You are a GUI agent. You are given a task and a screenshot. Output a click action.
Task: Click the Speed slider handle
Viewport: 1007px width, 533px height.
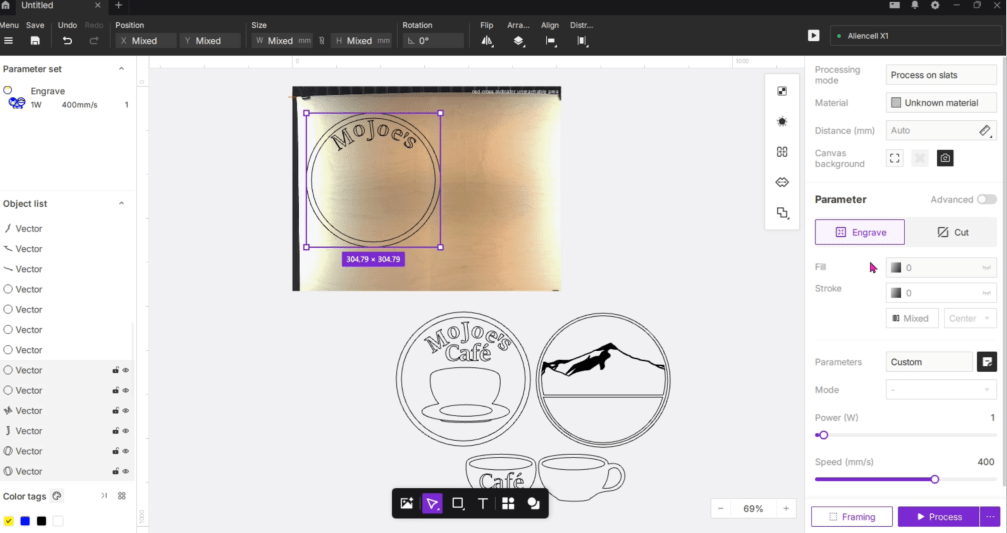point(935,479)
